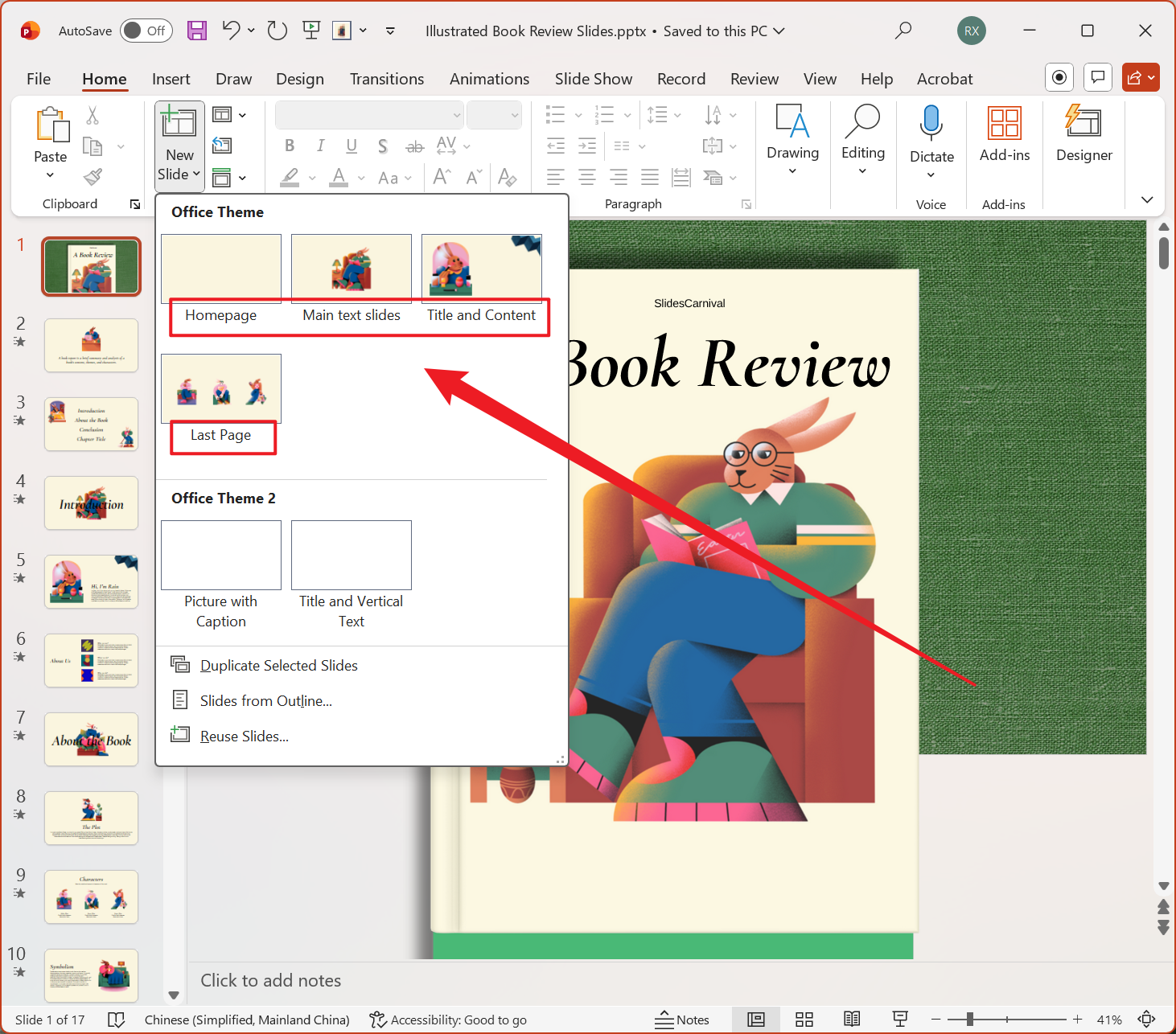The height and width of the screenshot is (1034, 1176).
Task: Open the Transitions tab
Action: [x=386, y=79]
